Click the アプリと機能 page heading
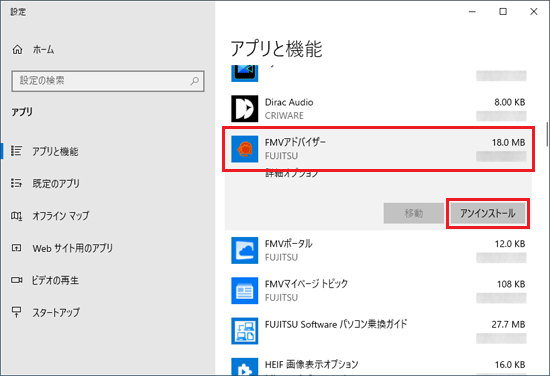The height and width of the screenshot is (376, 550). click(276, 49)
